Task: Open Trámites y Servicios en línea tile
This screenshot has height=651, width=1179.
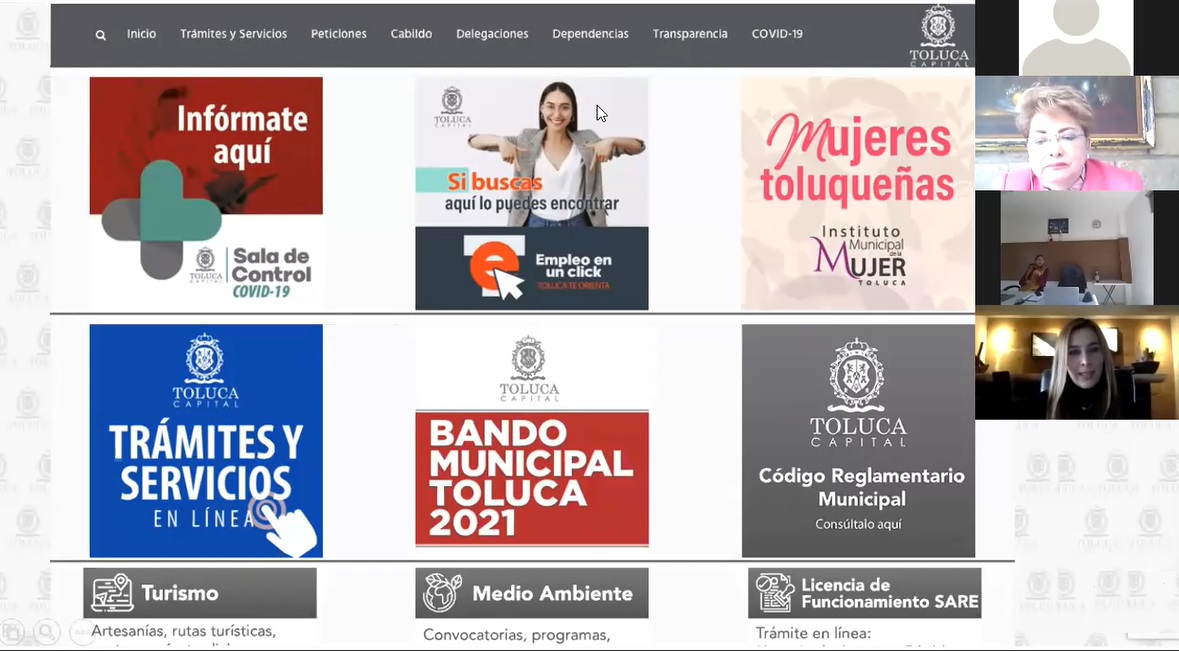Action: pyautogui.click(x=206, y=441)
